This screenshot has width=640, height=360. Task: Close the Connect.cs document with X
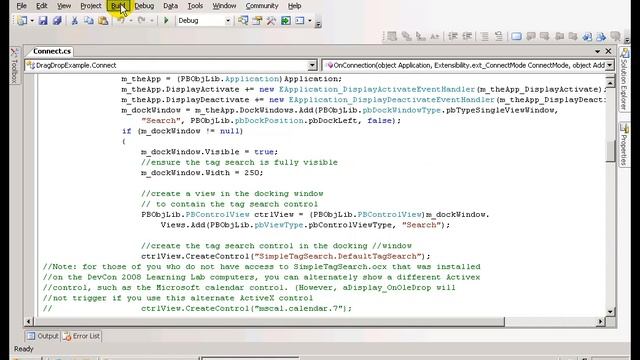click(608, 51)
